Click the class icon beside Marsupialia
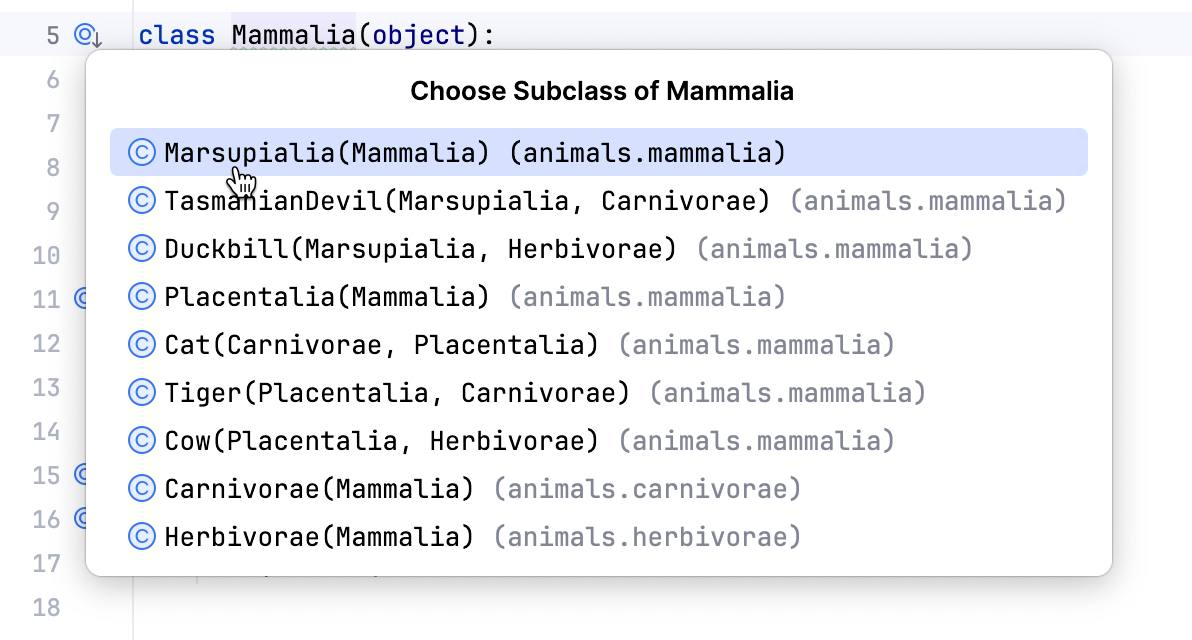 [x=142, y=153]
